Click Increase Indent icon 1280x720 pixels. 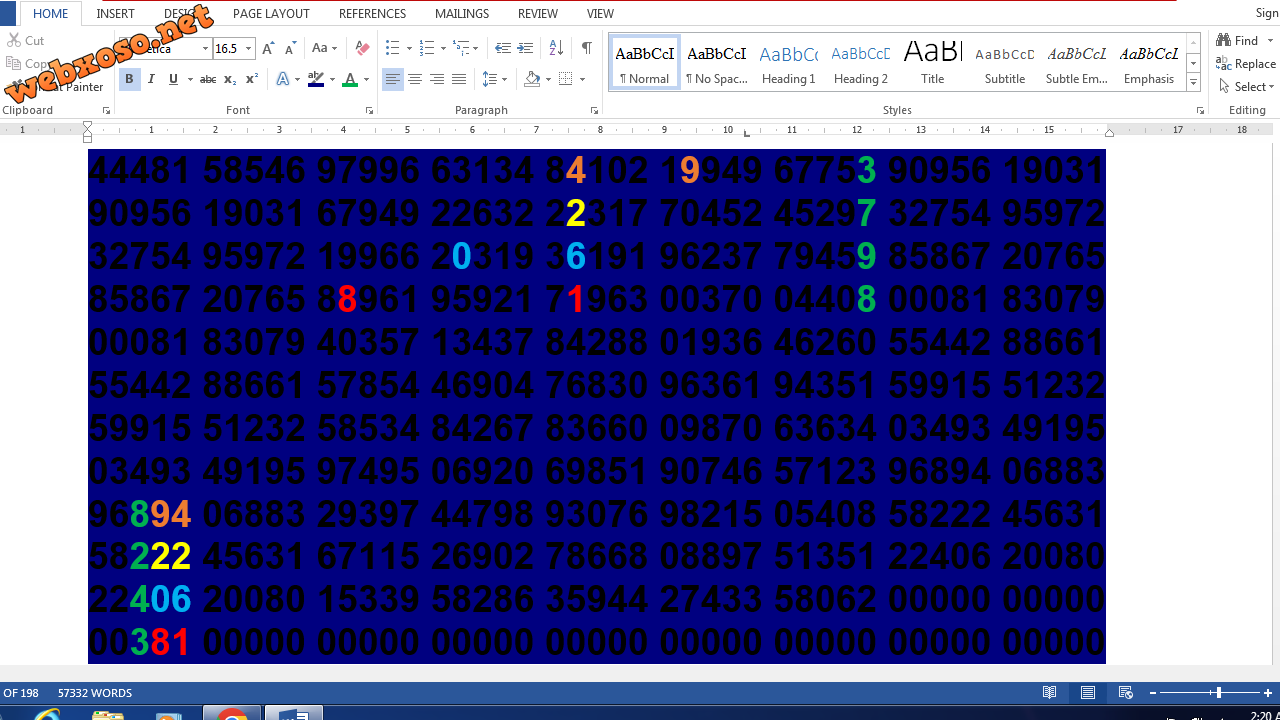point(525,48)
